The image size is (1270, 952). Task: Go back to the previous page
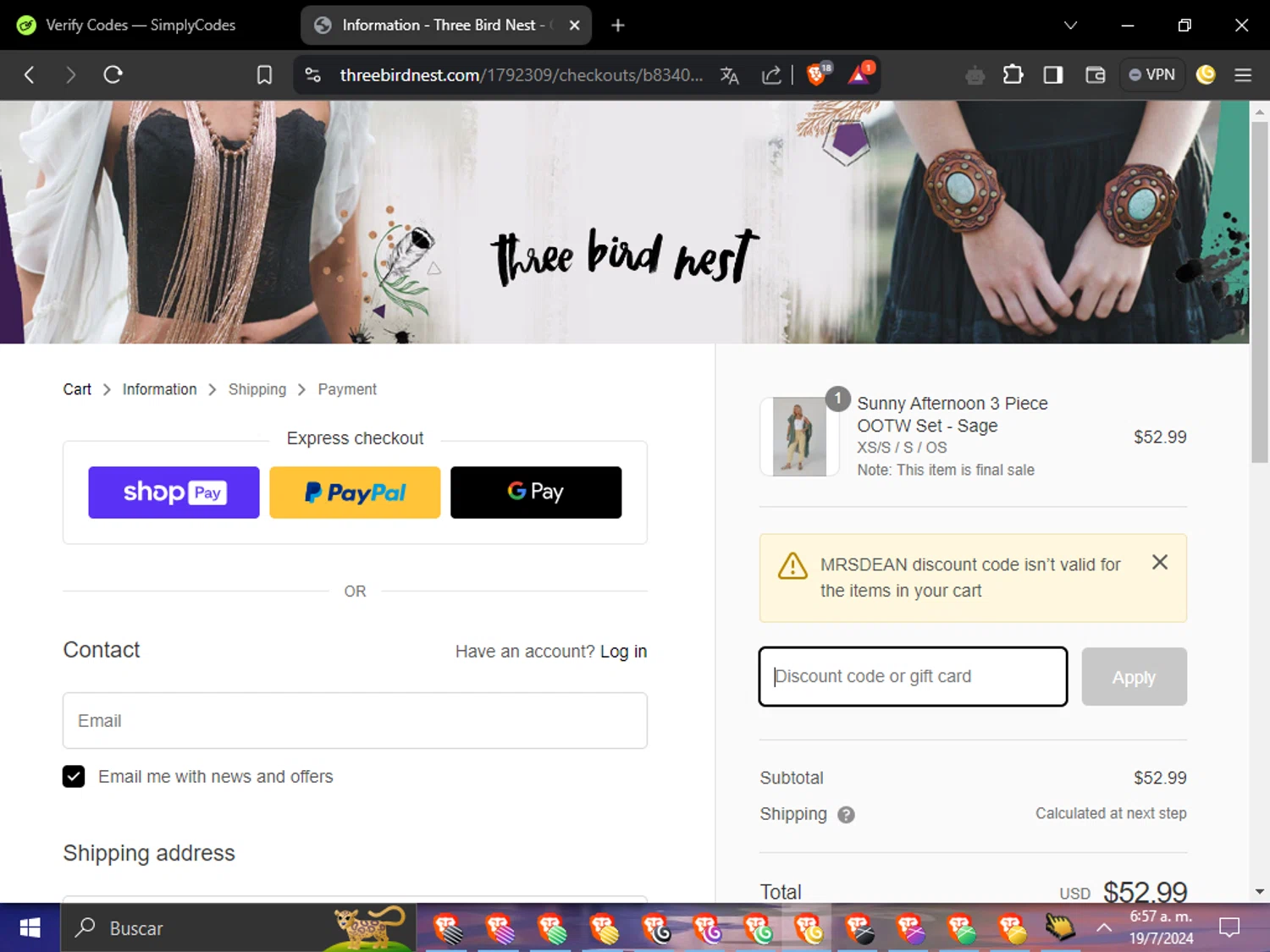(x=29, y=74)
